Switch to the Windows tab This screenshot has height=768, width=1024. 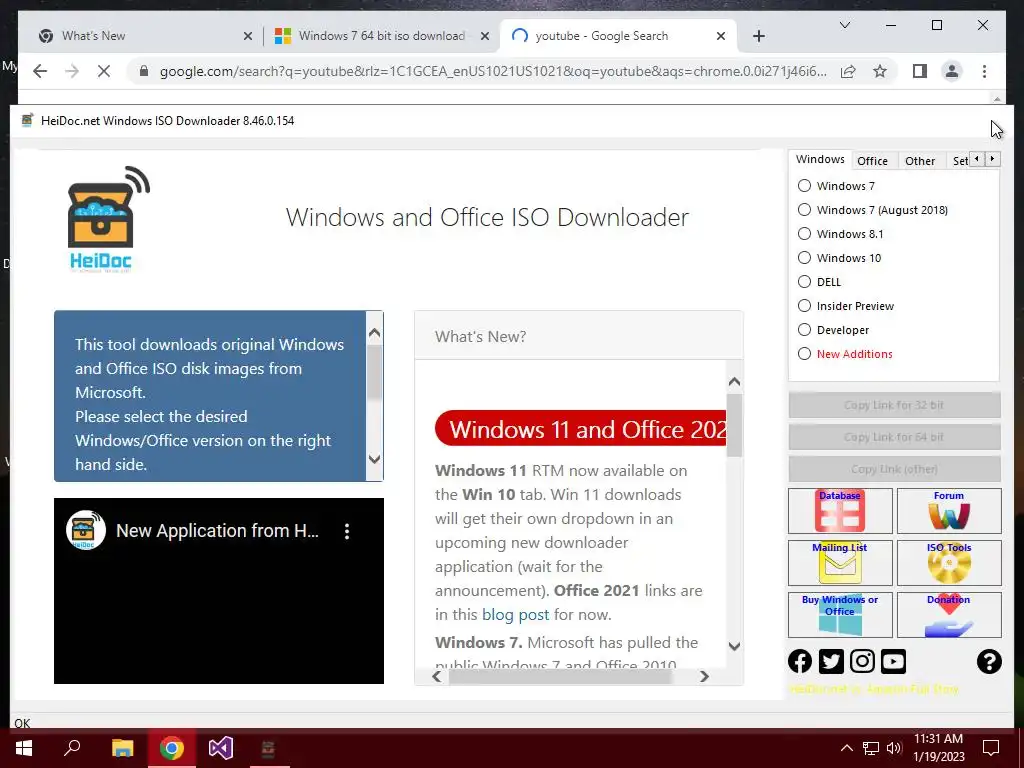pos(820,159)
